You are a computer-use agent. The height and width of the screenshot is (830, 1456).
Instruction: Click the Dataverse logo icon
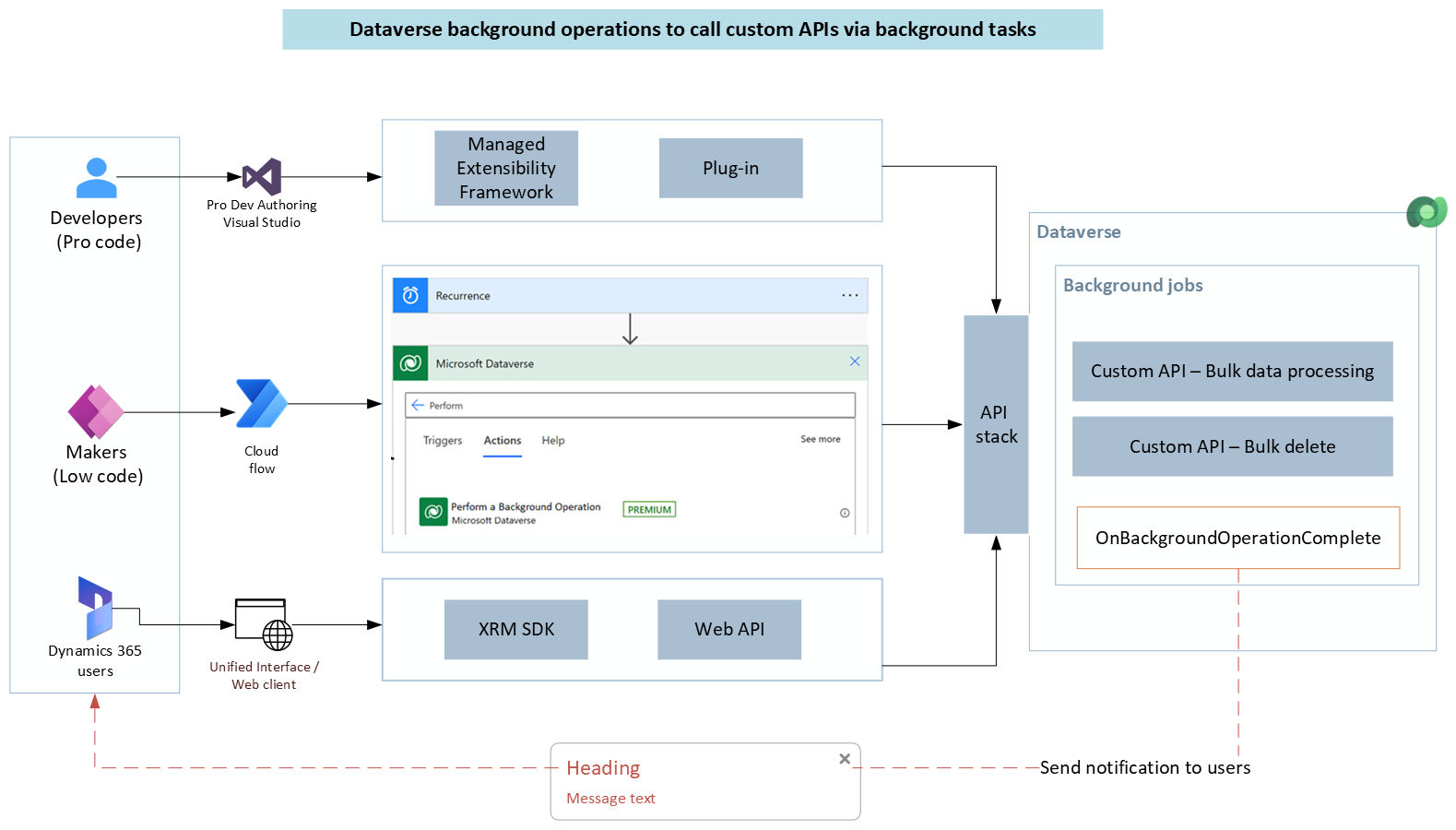pos(1426,212)
